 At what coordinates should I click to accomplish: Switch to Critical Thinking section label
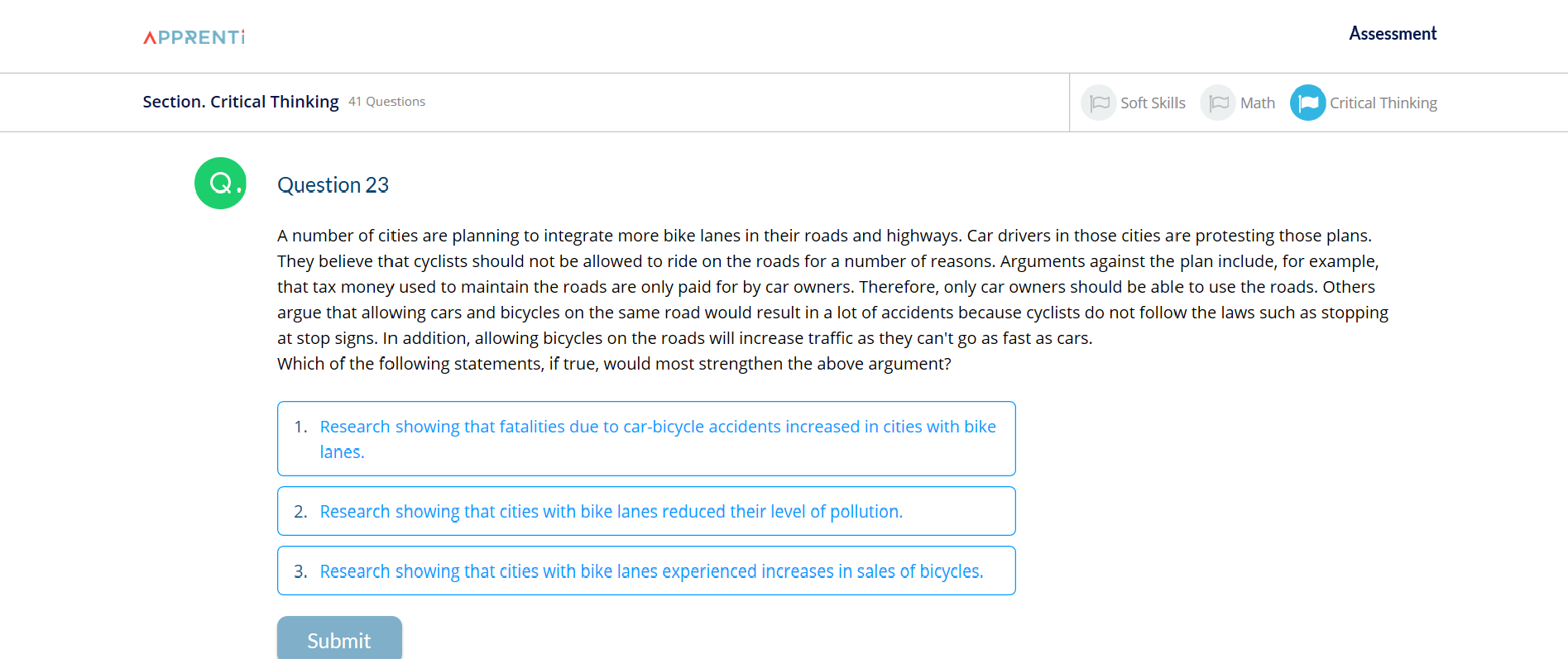click(1383, 103)
